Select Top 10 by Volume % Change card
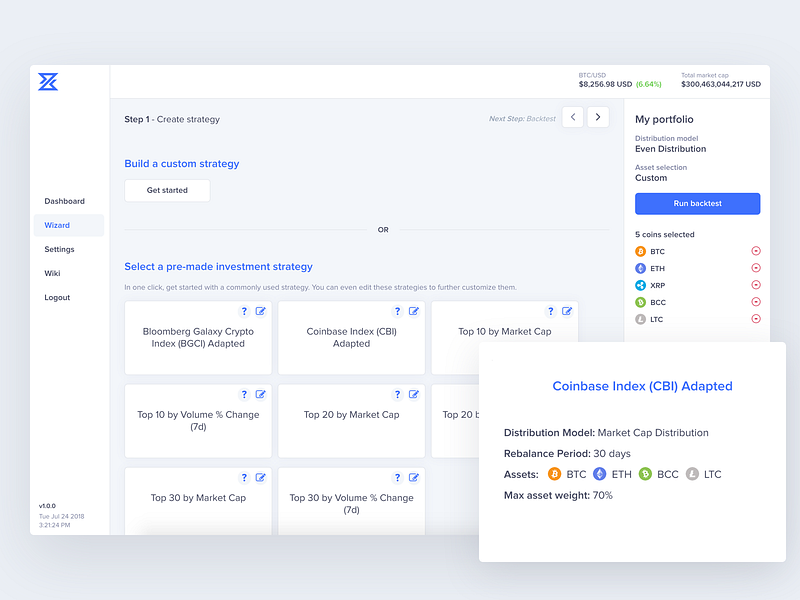 click(198, 421)
